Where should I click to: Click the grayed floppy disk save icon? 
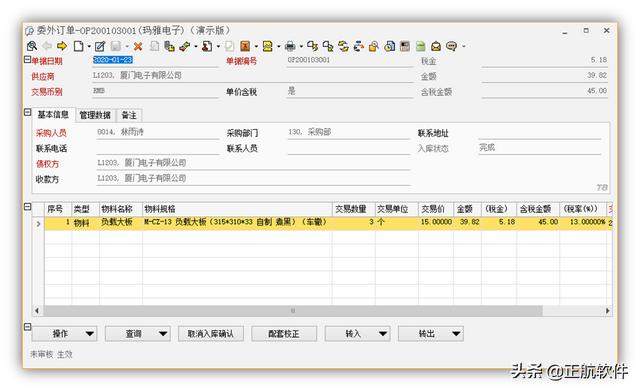(x=116, y=46)
